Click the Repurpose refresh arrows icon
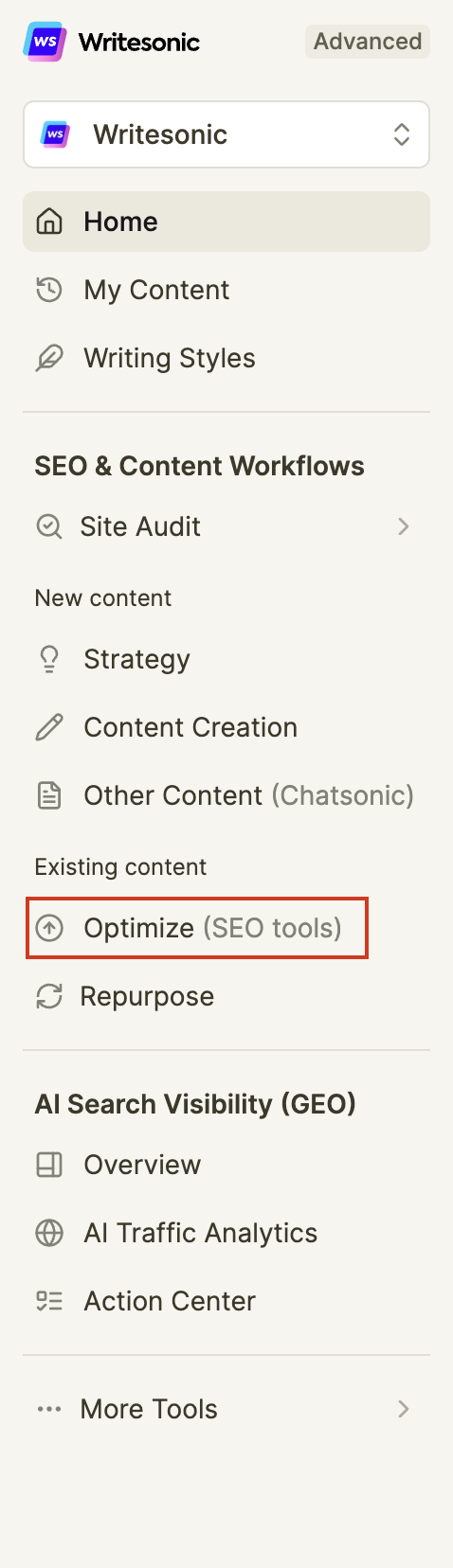 tap(49, 996)
